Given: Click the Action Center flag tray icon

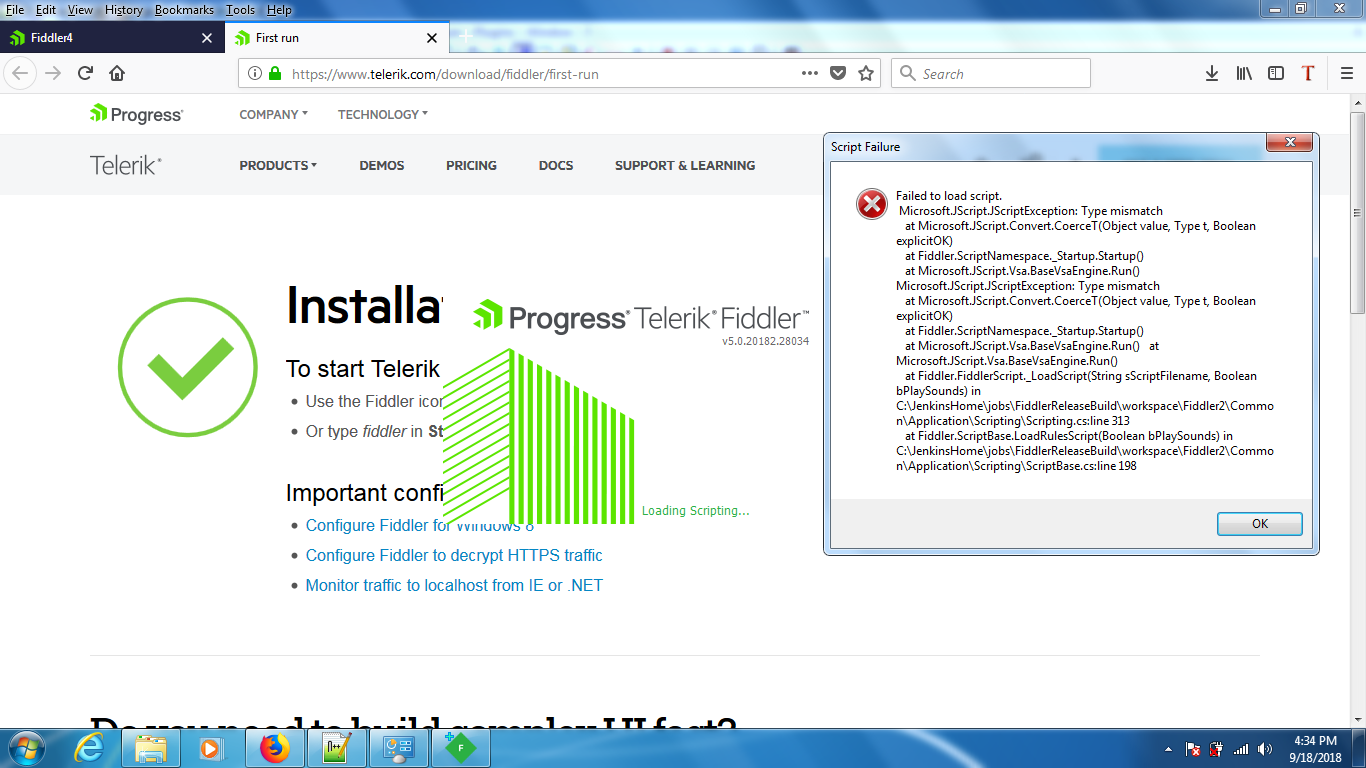Looking at the screenshot, I should click(1193, 749).
